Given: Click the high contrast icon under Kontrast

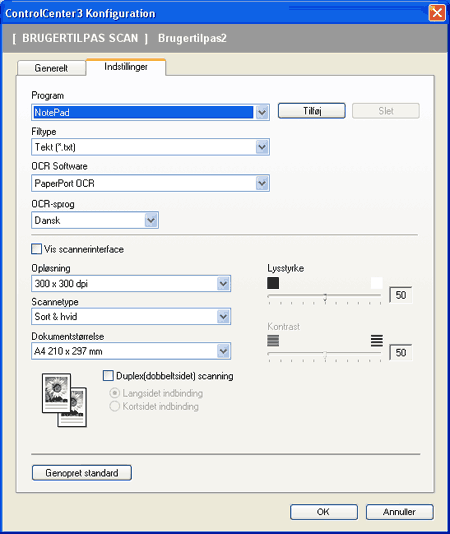Looking at the screenshot, I should point(376,340).
